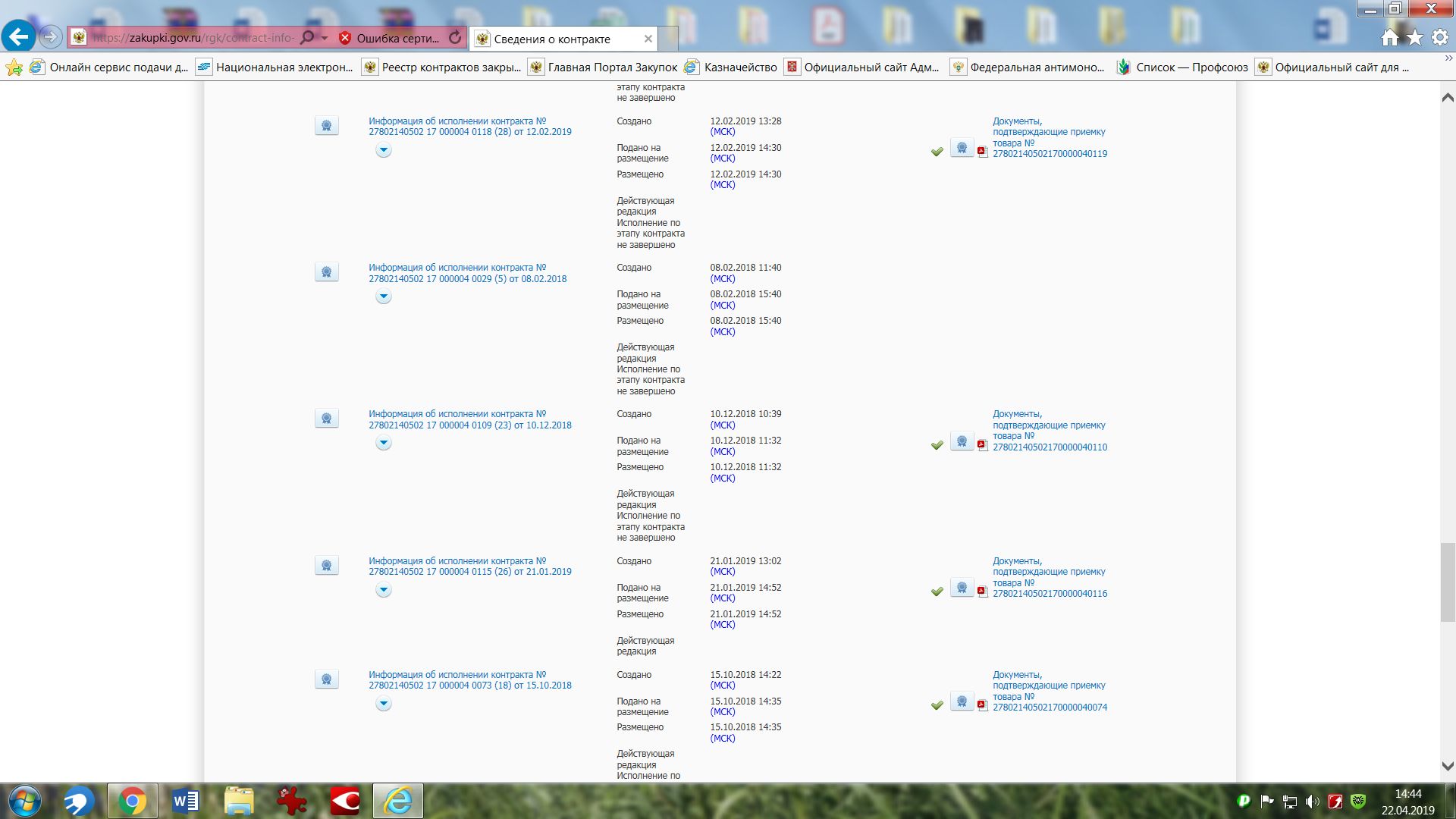Expand details arrow under entry 0029 (5)
This screenshot has width=1456, height=819.
pyautogui.click(x=384, y=297)
